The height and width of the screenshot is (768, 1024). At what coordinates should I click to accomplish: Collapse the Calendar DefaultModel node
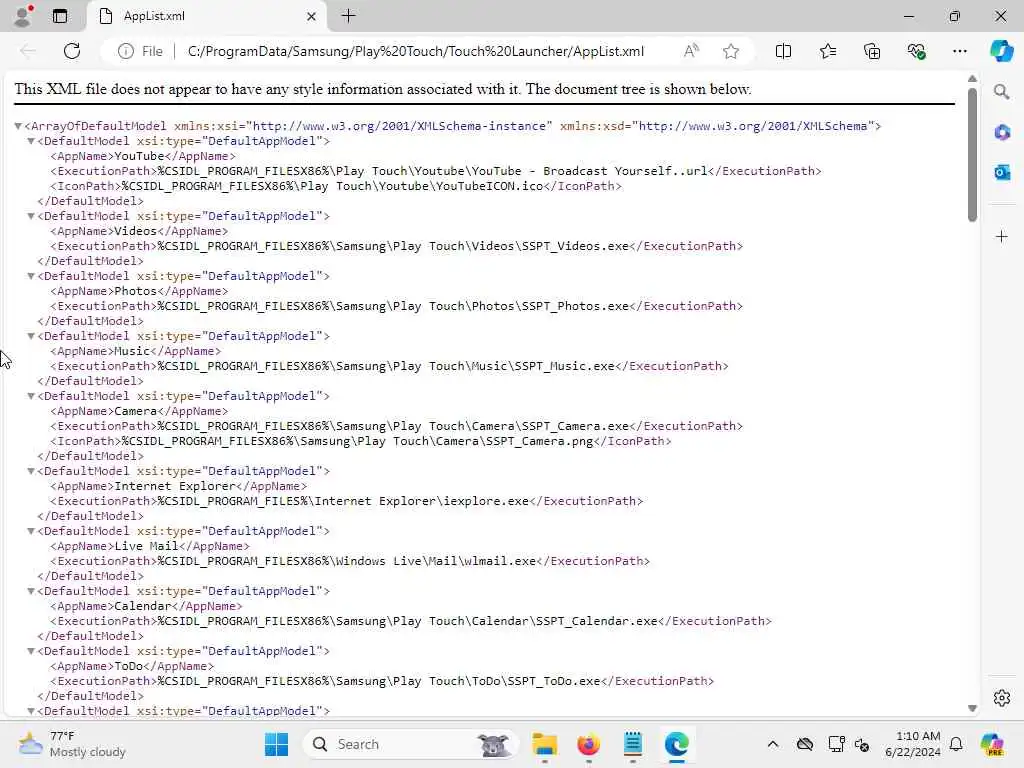[x=31, y=592]
